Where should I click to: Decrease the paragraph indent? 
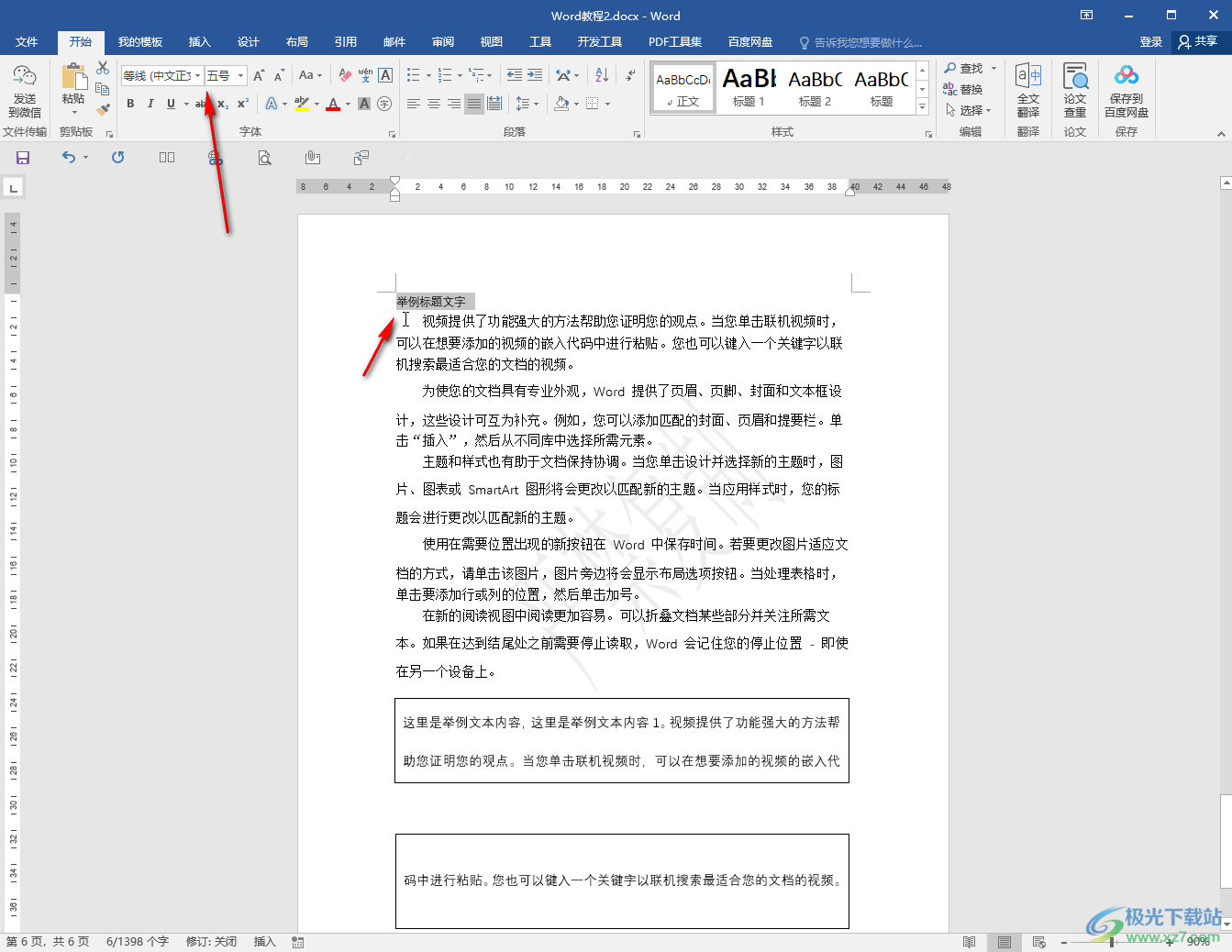pos(515,75)
